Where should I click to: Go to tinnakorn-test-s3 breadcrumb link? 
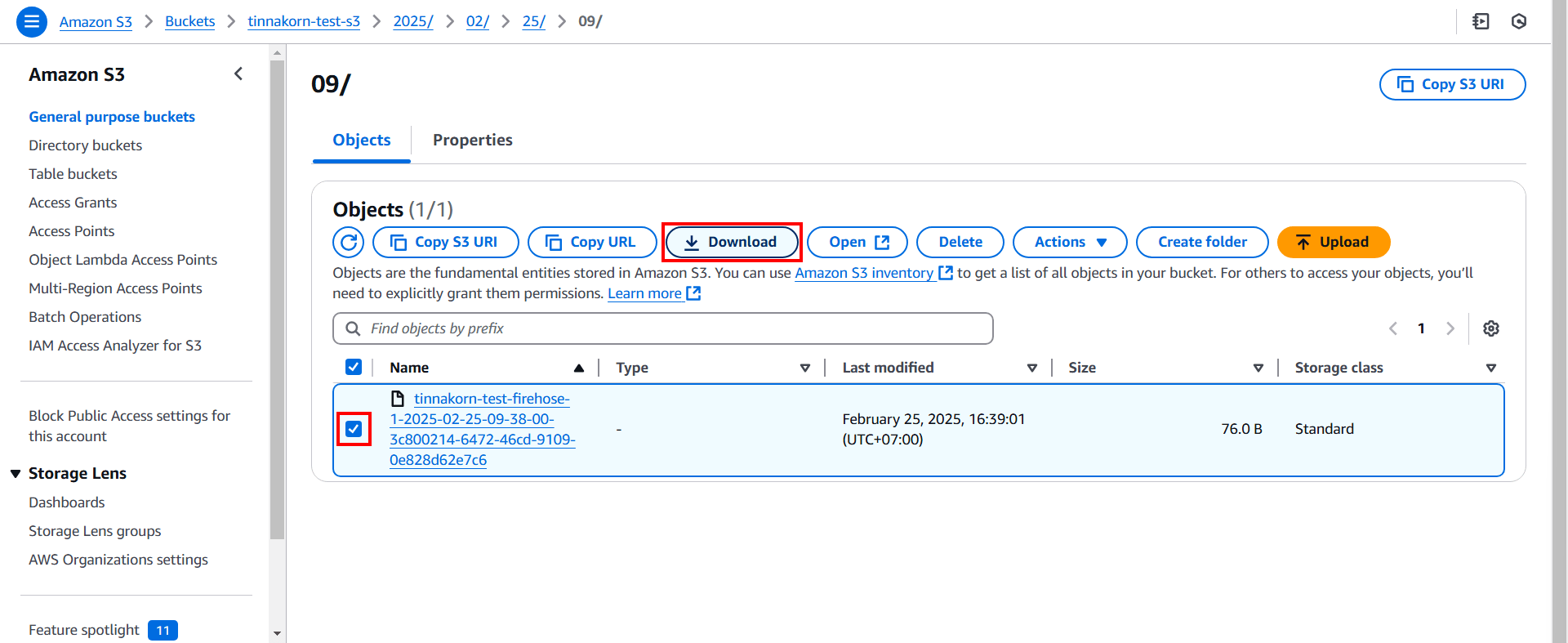point(304,21)
